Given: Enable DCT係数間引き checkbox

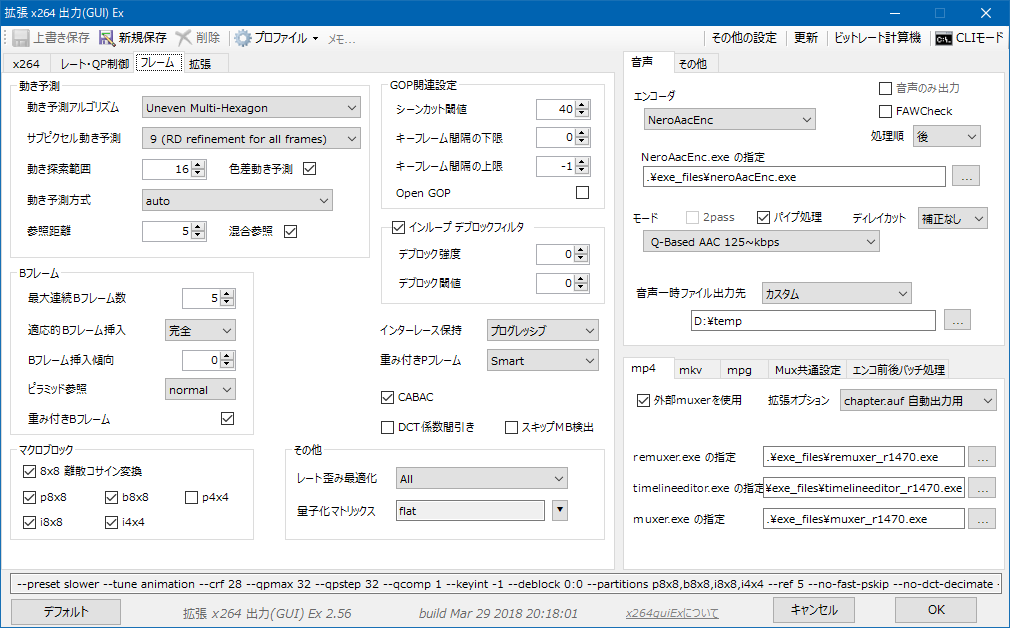Looking at the screenshot, I should pyautogui.click(x=387, y=427).
